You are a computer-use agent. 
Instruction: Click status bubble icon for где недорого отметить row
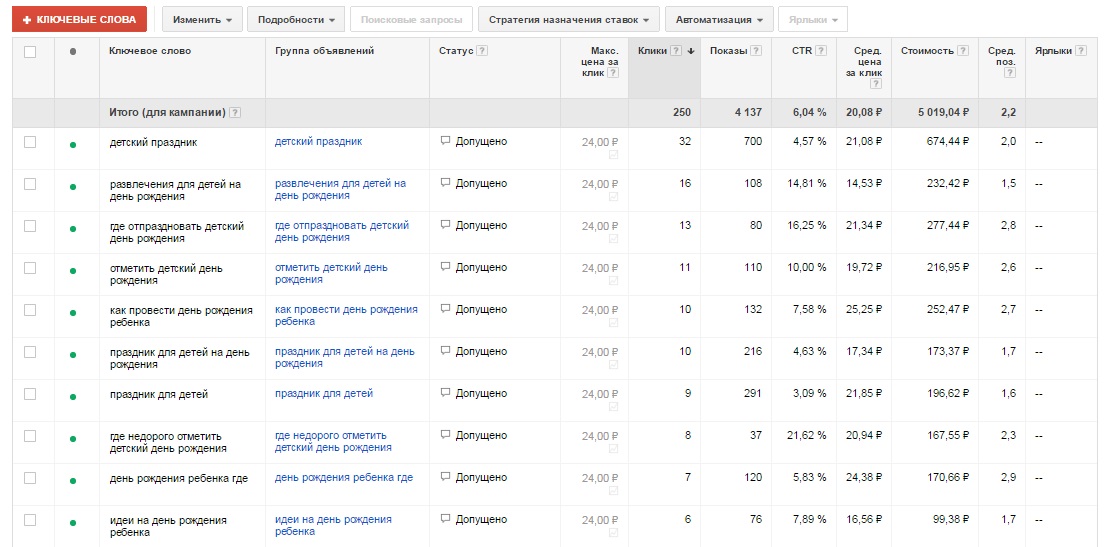point(445,435)
